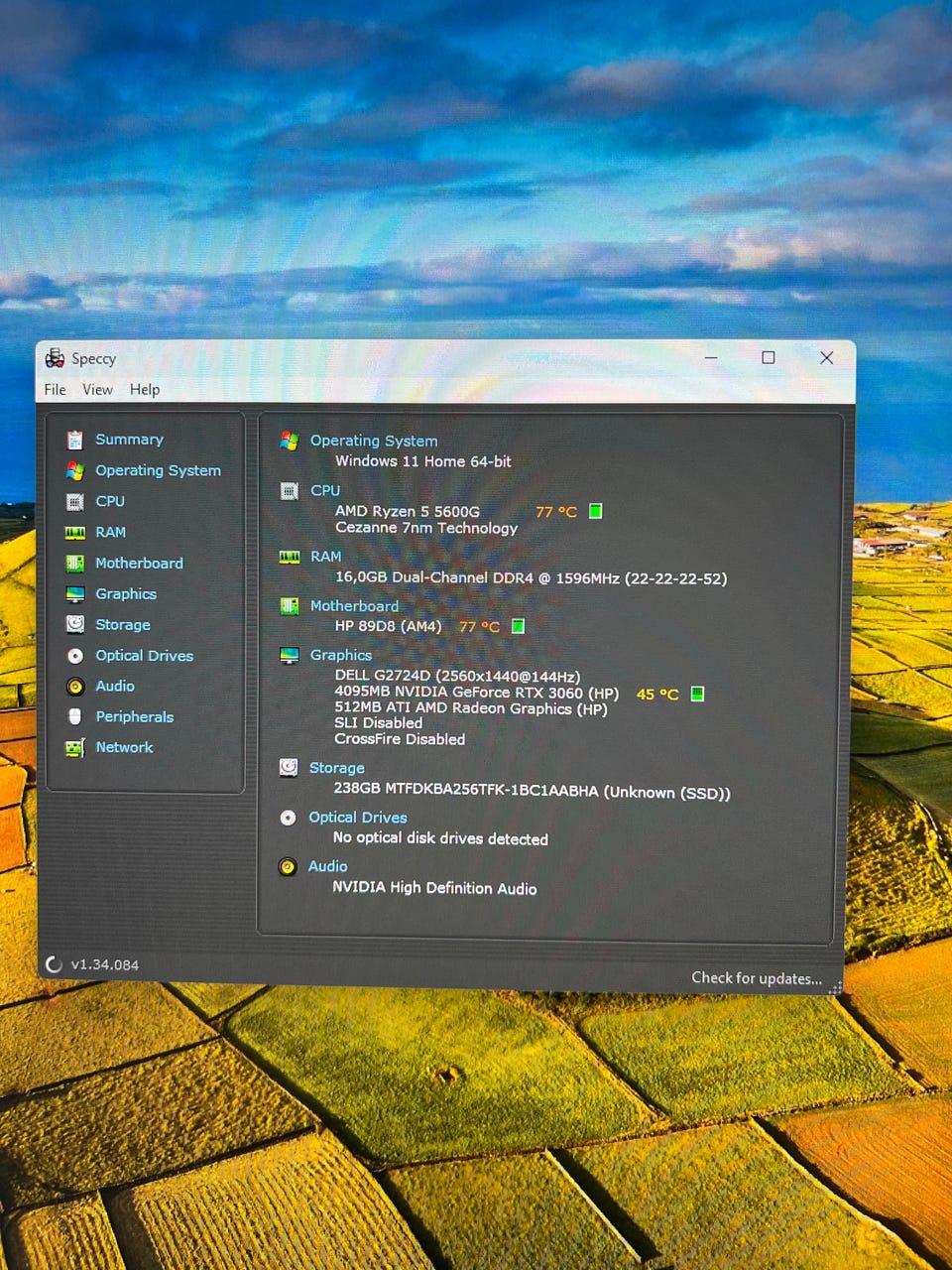Click NVIDIA High Definition Audio text

pyautogui.click(x=434, y=888)
